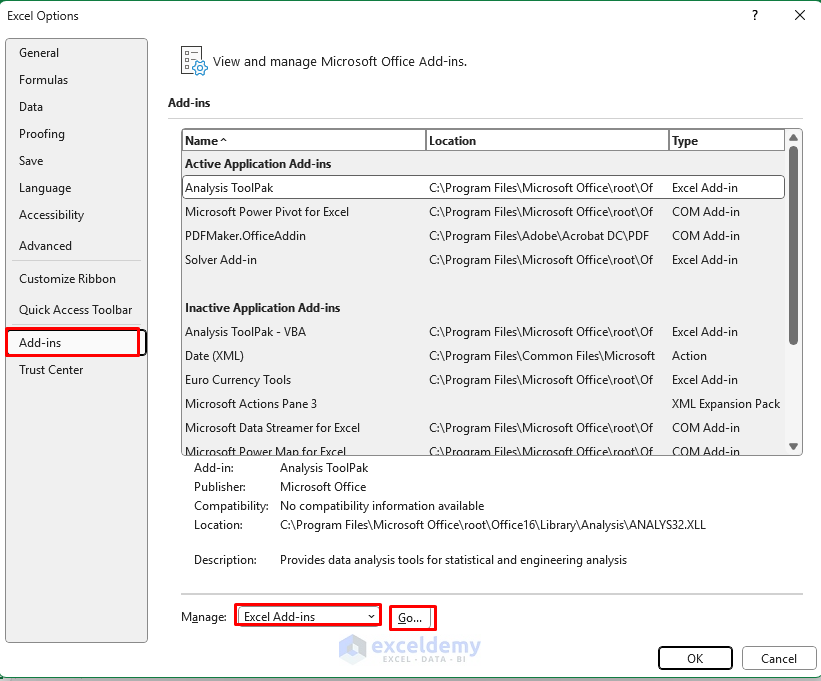Click the Help question mark icon

[x=755, y=15]
